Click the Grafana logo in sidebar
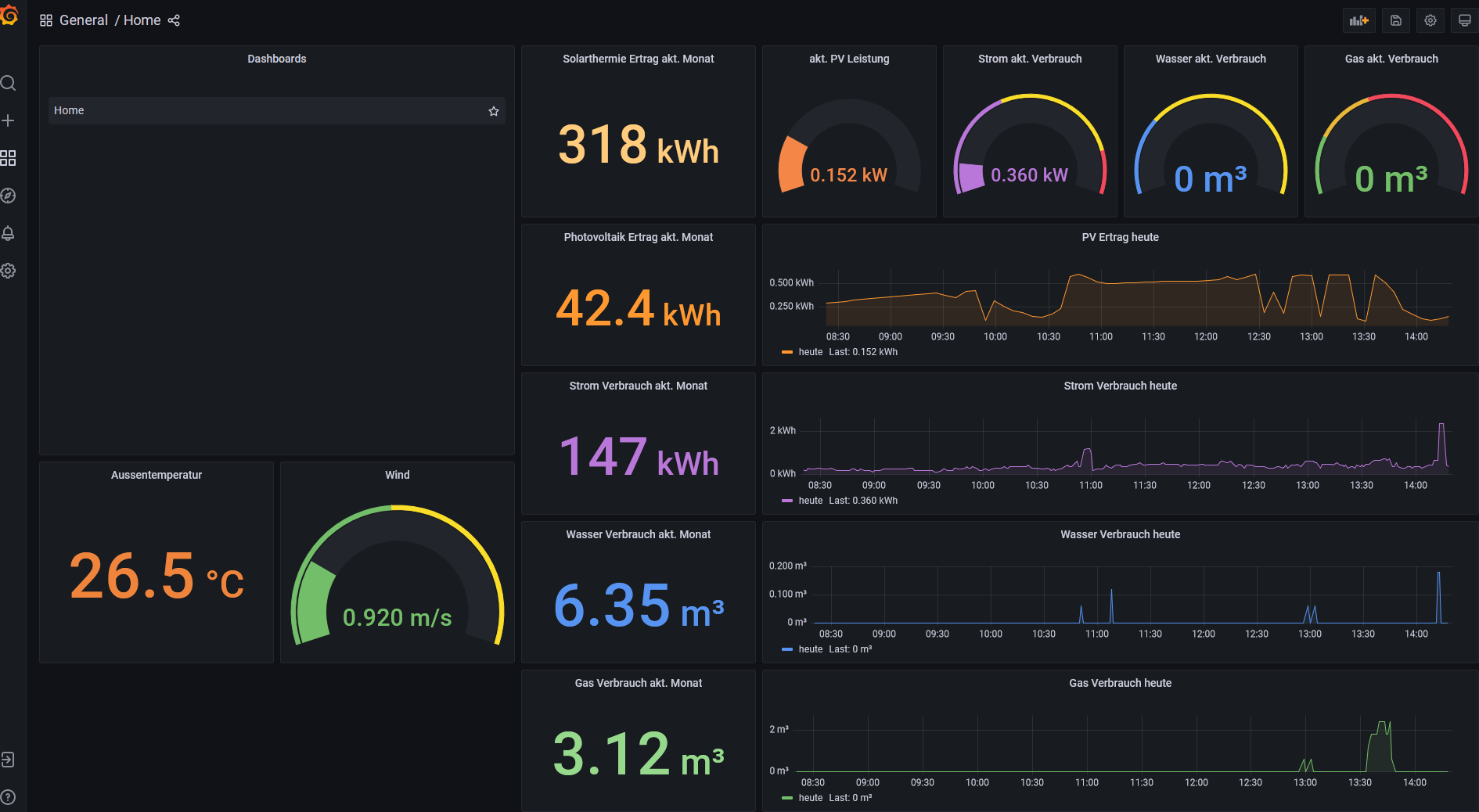1479x812 pixels. [x=9, y=16]
